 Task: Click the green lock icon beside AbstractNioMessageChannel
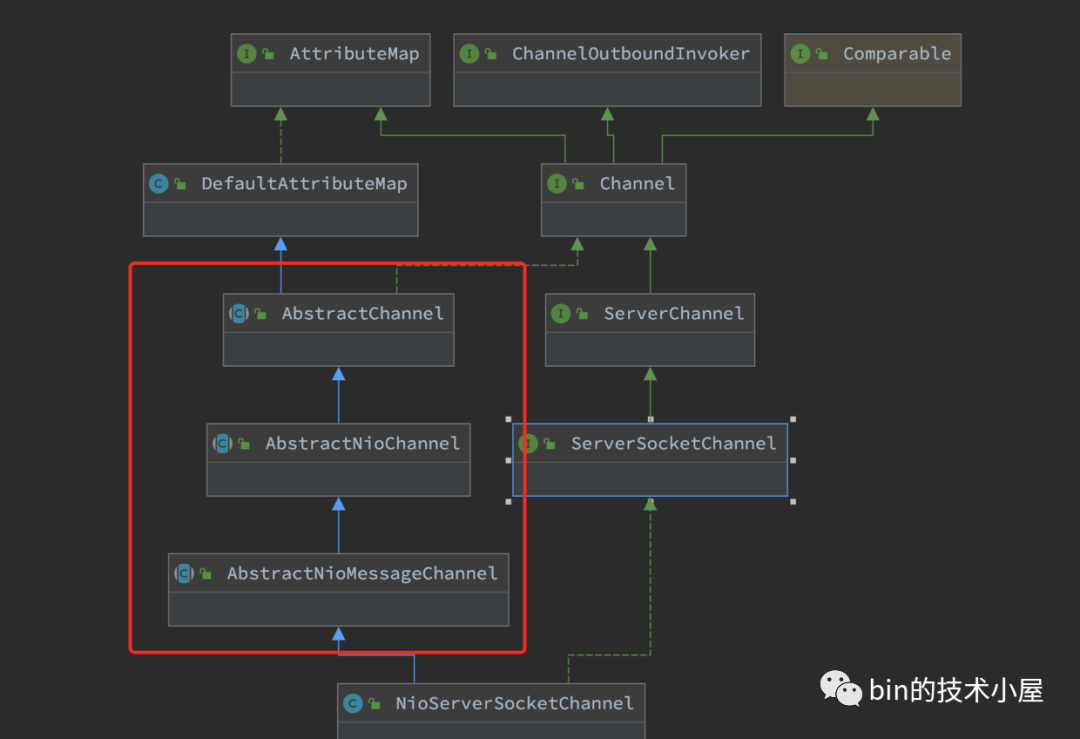[x=205, y=574]
